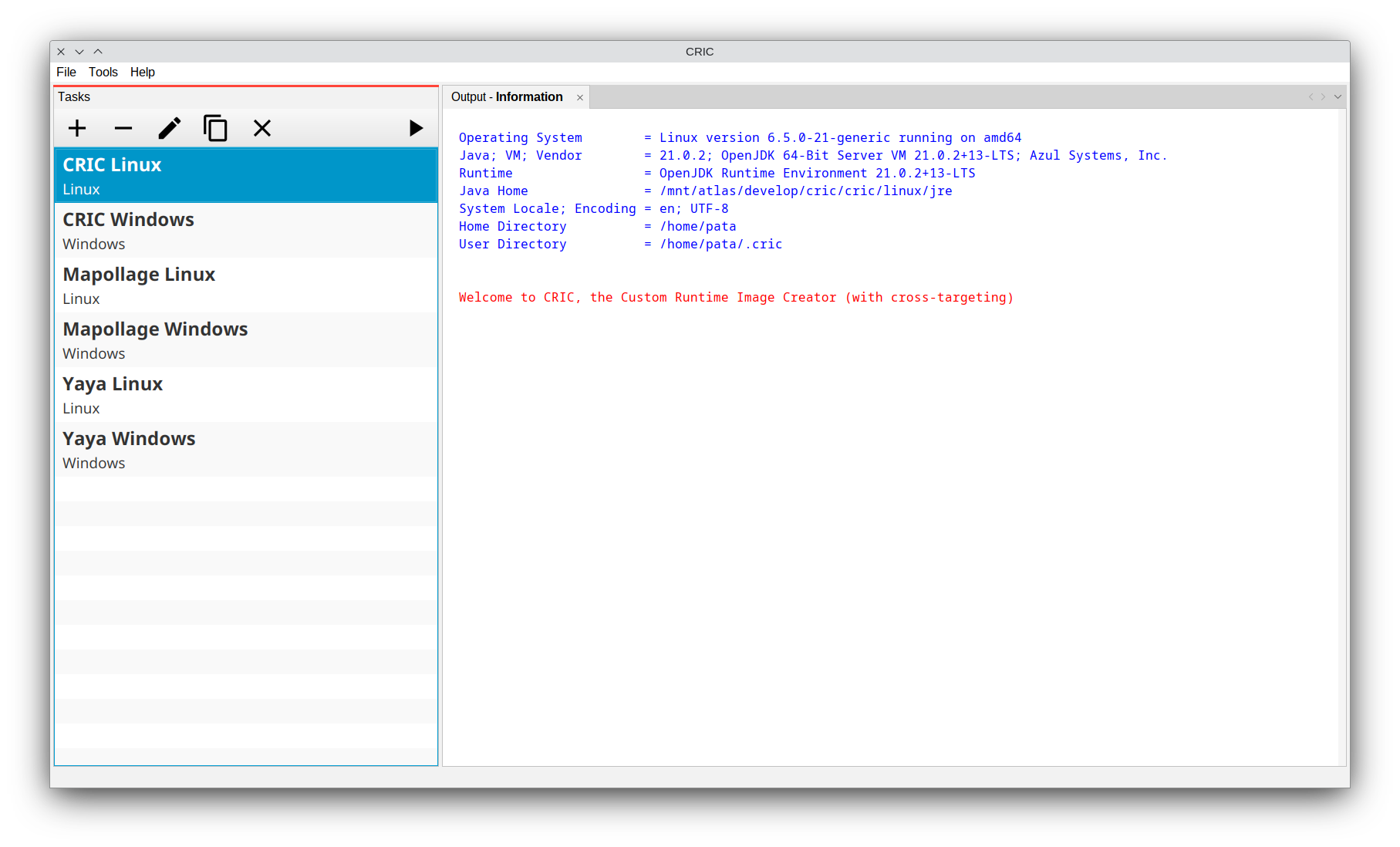Viewport: 1400px width, 847px height.
Task: Open the File menu
Action: click(66, 72)
